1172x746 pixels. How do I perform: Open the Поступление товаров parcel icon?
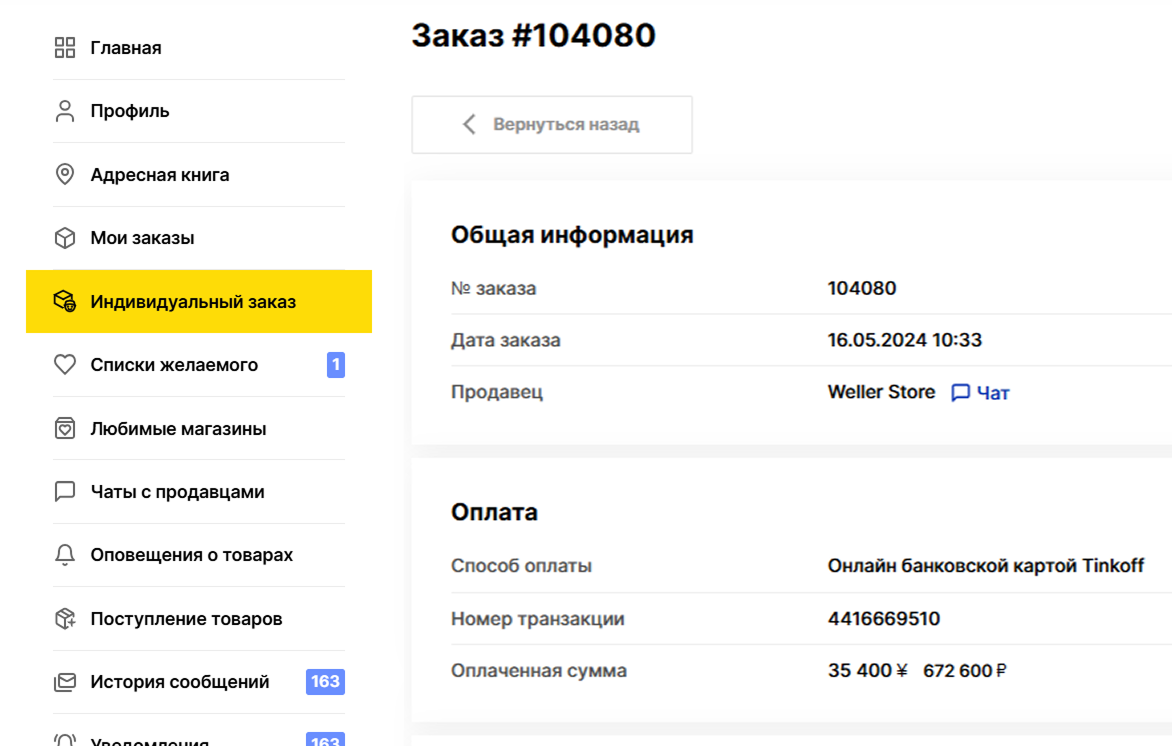[x=64, y=618]
